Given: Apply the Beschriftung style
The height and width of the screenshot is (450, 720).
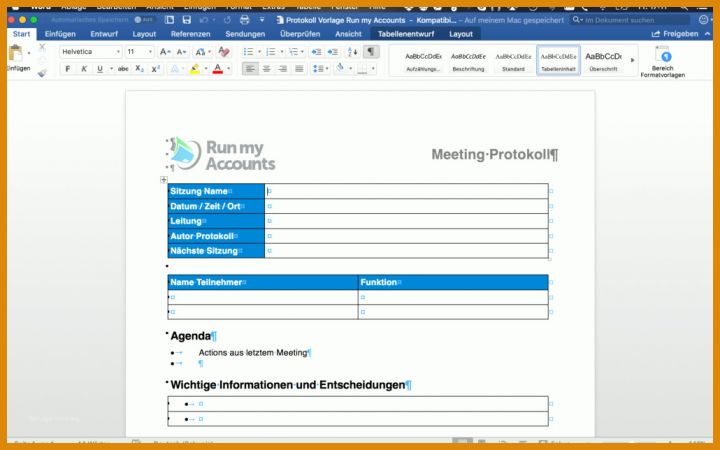Looking at the screenshot, I should pos(468,61).
